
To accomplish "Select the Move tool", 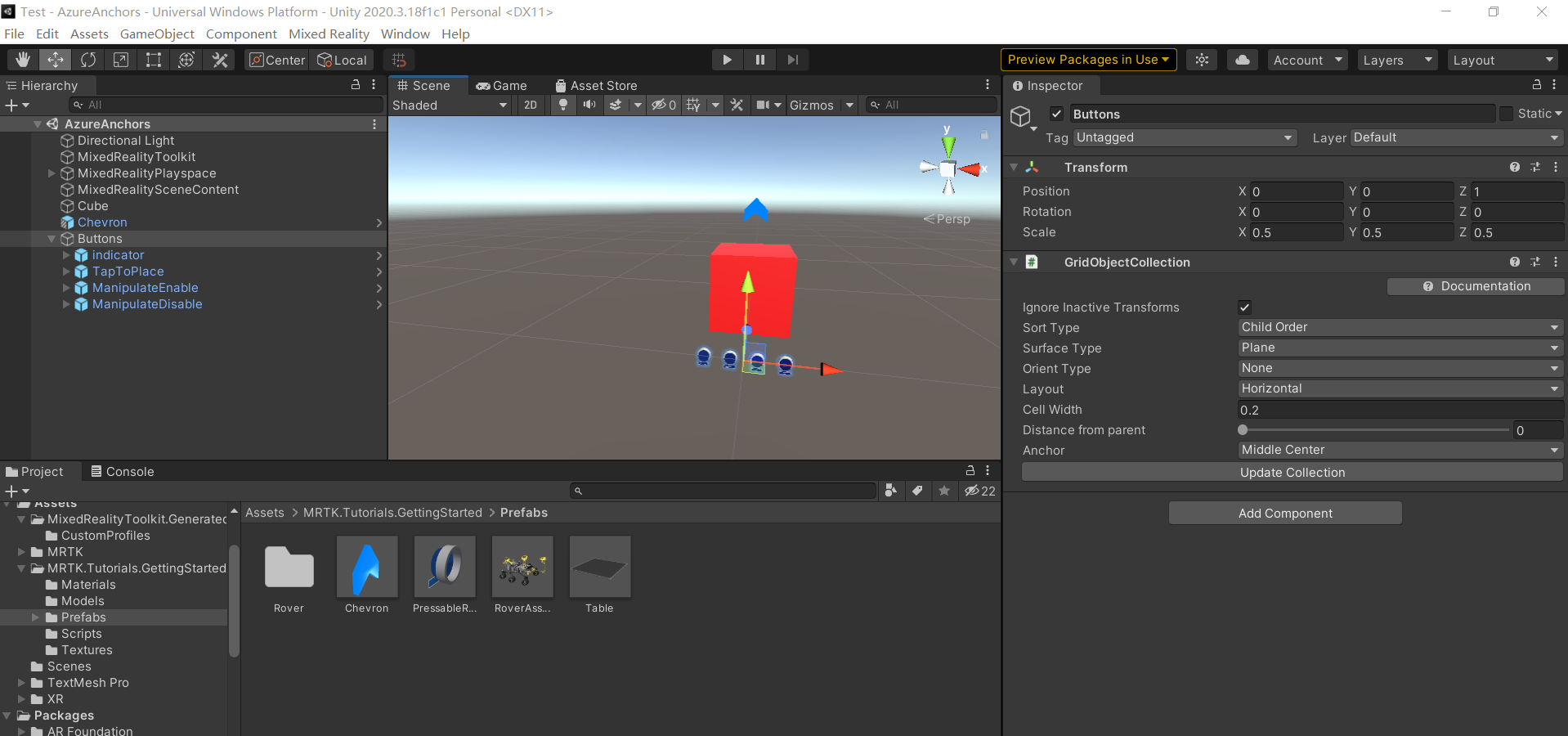I will tap(55, 60).
